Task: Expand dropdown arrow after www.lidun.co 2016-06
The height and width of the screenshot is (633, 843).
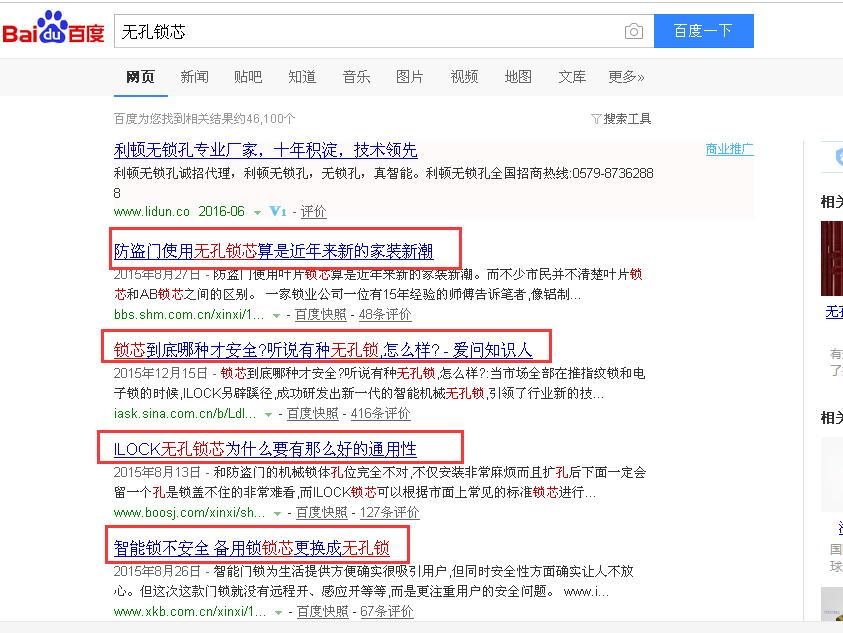Action: click(258, 212)
